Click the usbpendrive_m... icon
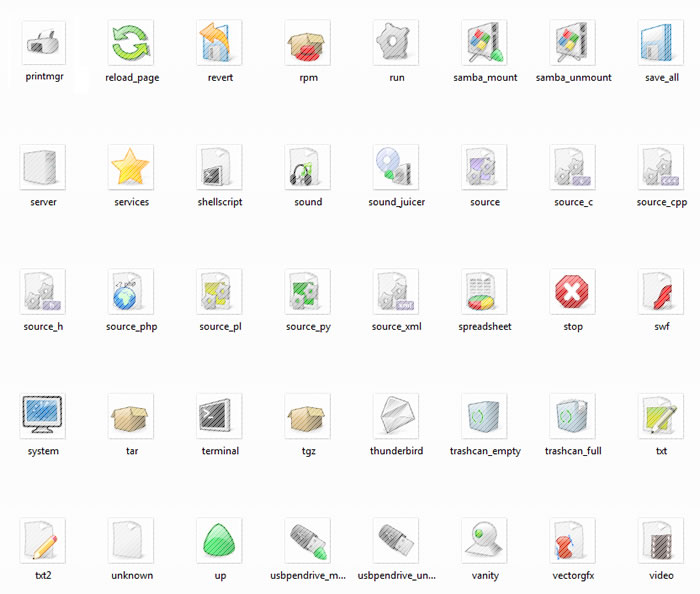The height and width of the screenshot is (594, 700). [x=308, y=541]
